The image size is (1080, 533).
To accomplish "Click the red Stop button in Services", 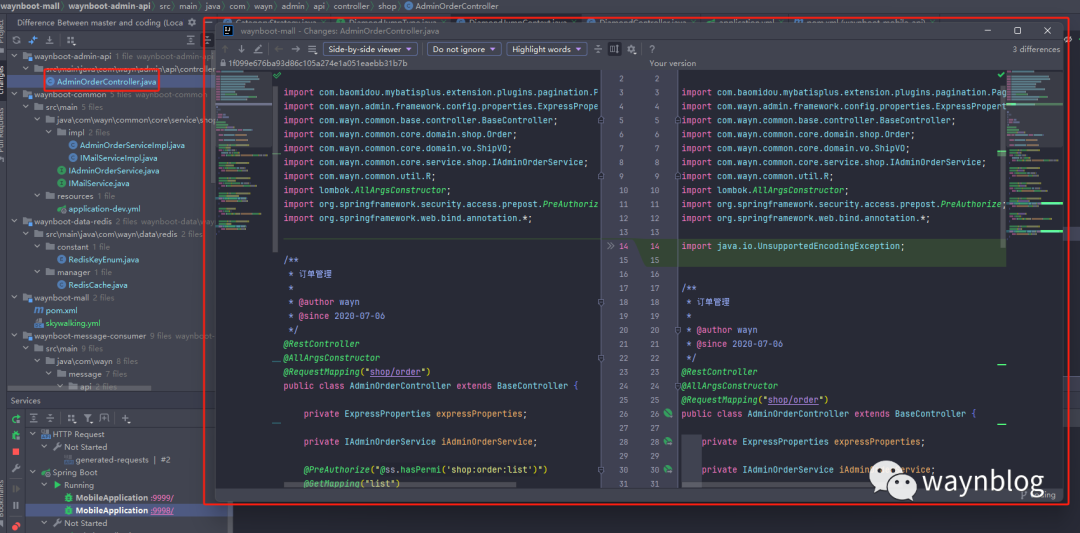I will [x=16, y=451].
